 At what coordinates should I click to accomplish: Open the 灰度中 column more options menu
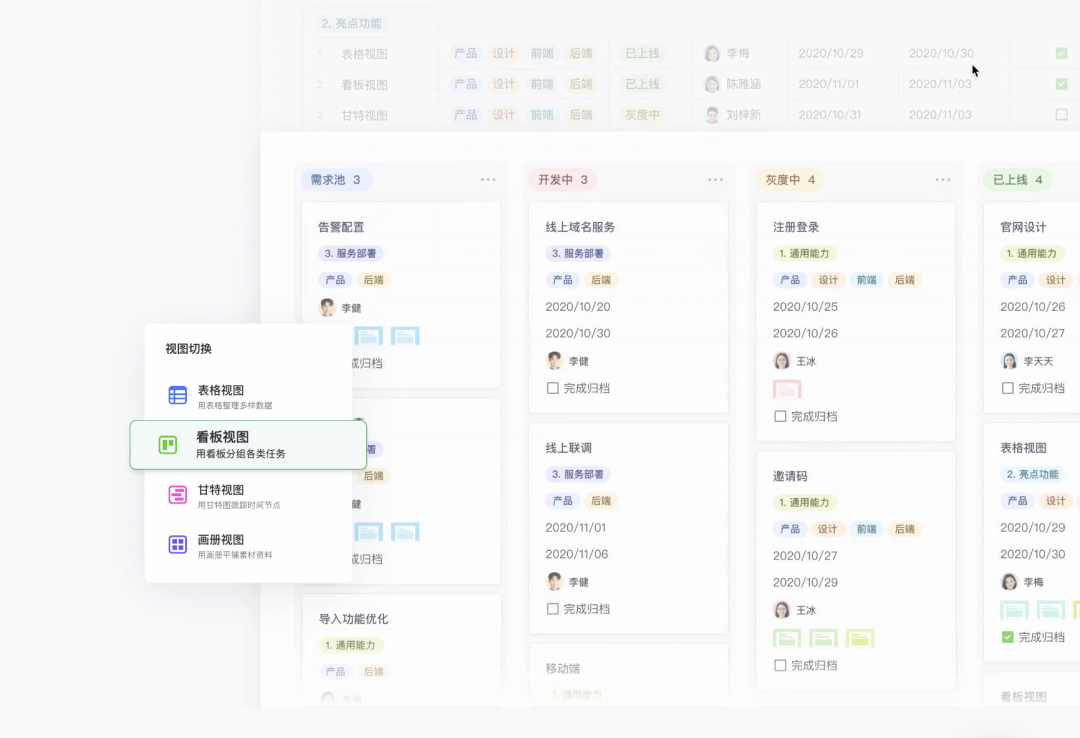943,180
